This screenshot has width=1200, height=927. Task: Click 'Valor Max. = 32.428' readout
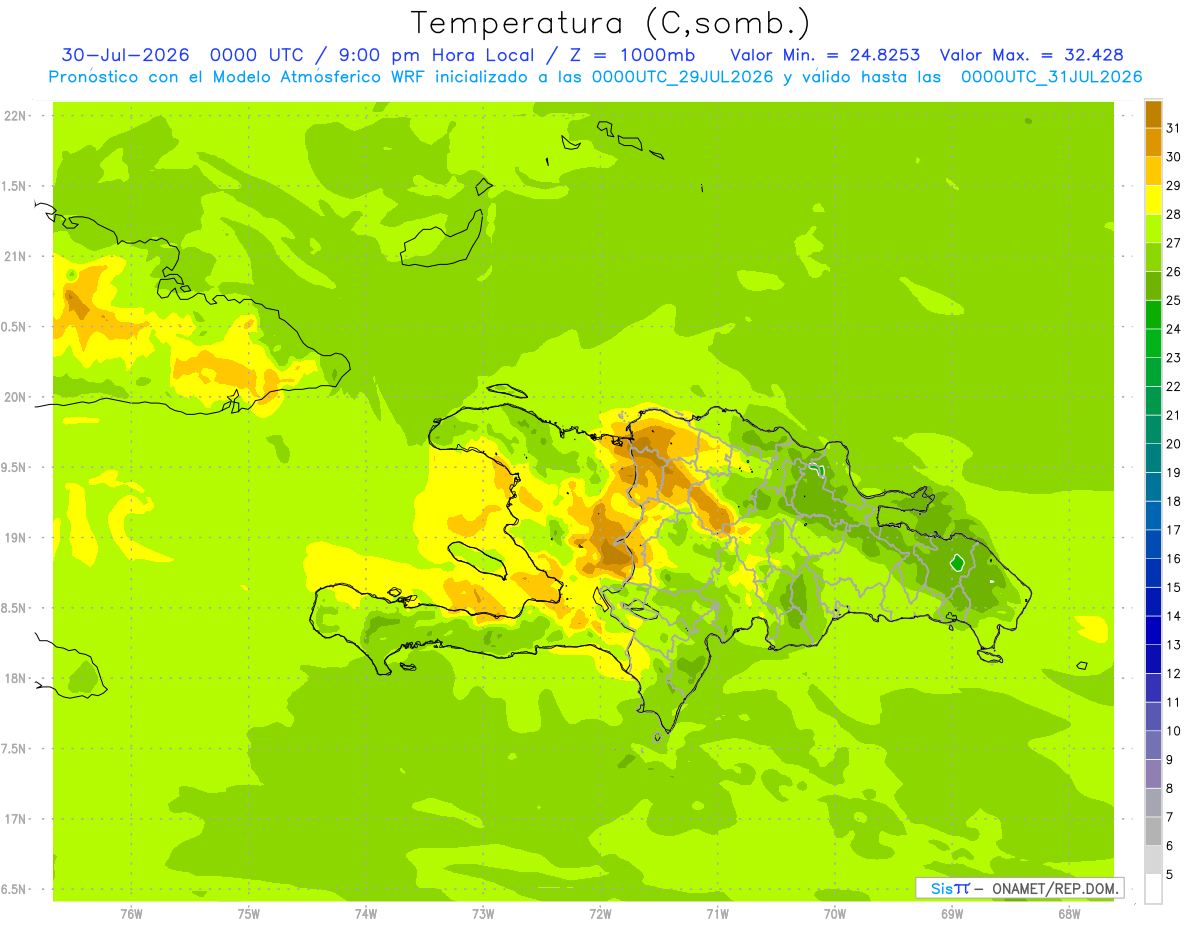pos(1031,55)
